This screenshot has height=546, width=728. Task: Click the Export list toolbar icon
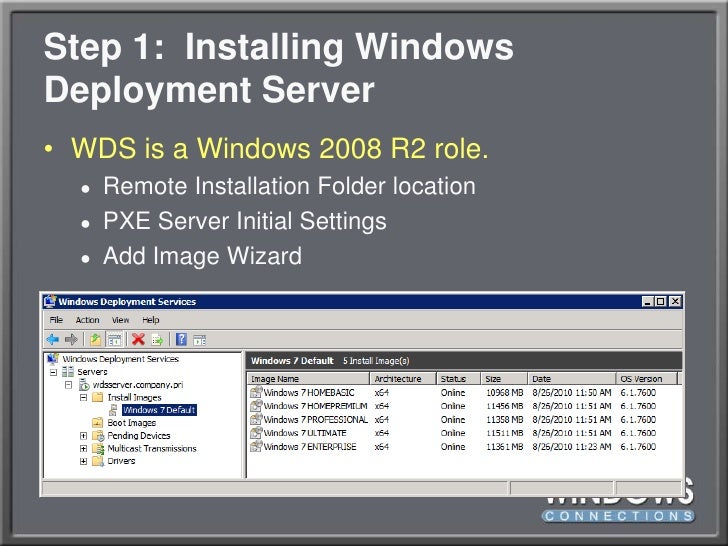(x=157, y=340)
